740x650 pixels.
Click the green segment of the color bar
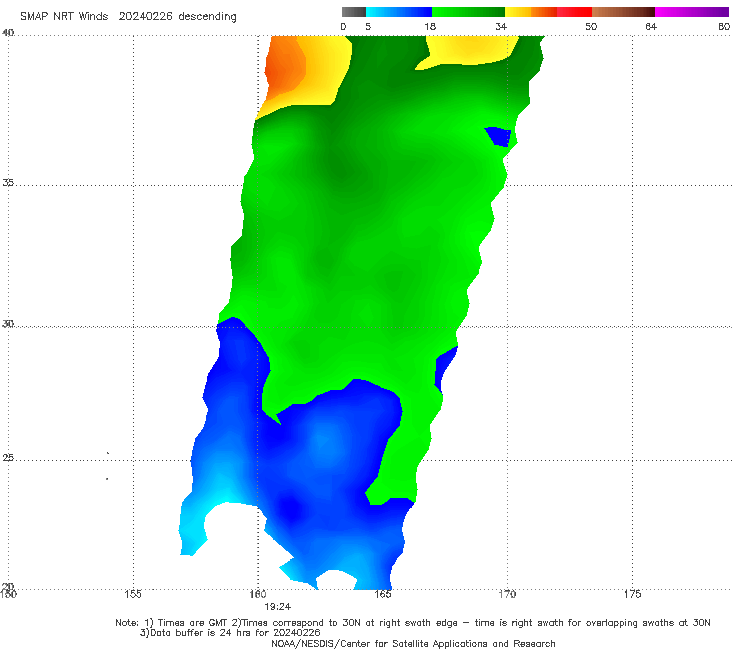point(468,12)
